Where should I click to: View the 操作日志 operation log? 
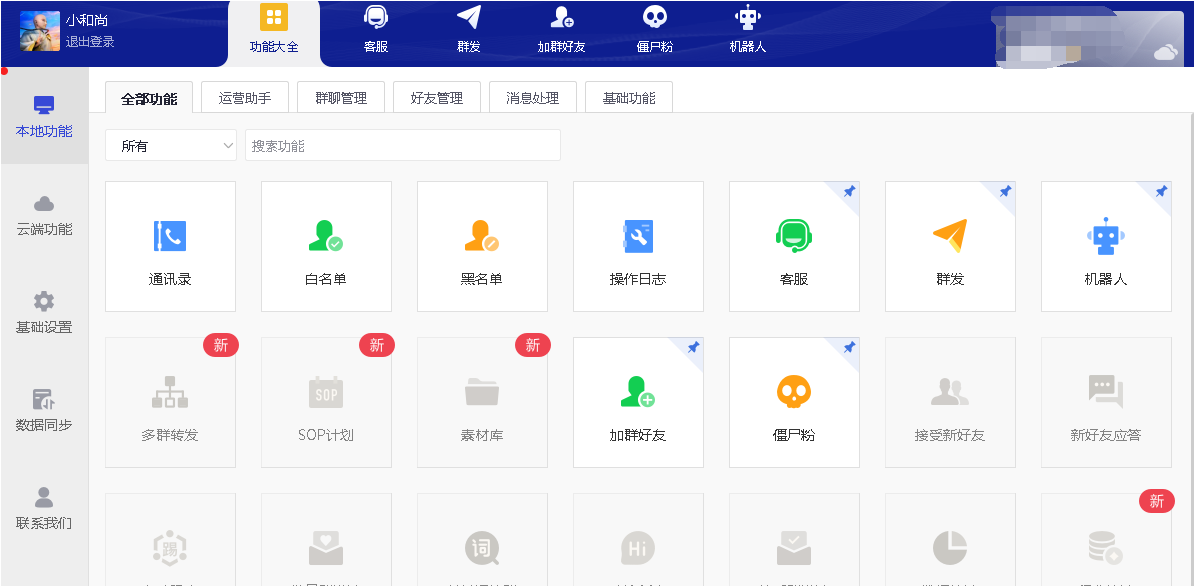tap(638, 245)
